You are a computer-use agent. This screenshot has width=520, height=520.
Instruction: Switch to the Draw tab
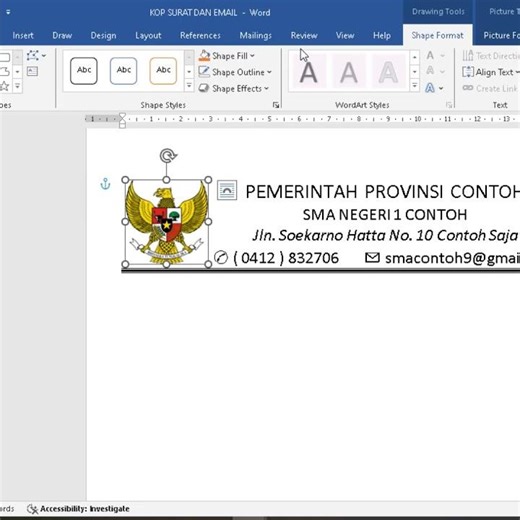(62, 35)
